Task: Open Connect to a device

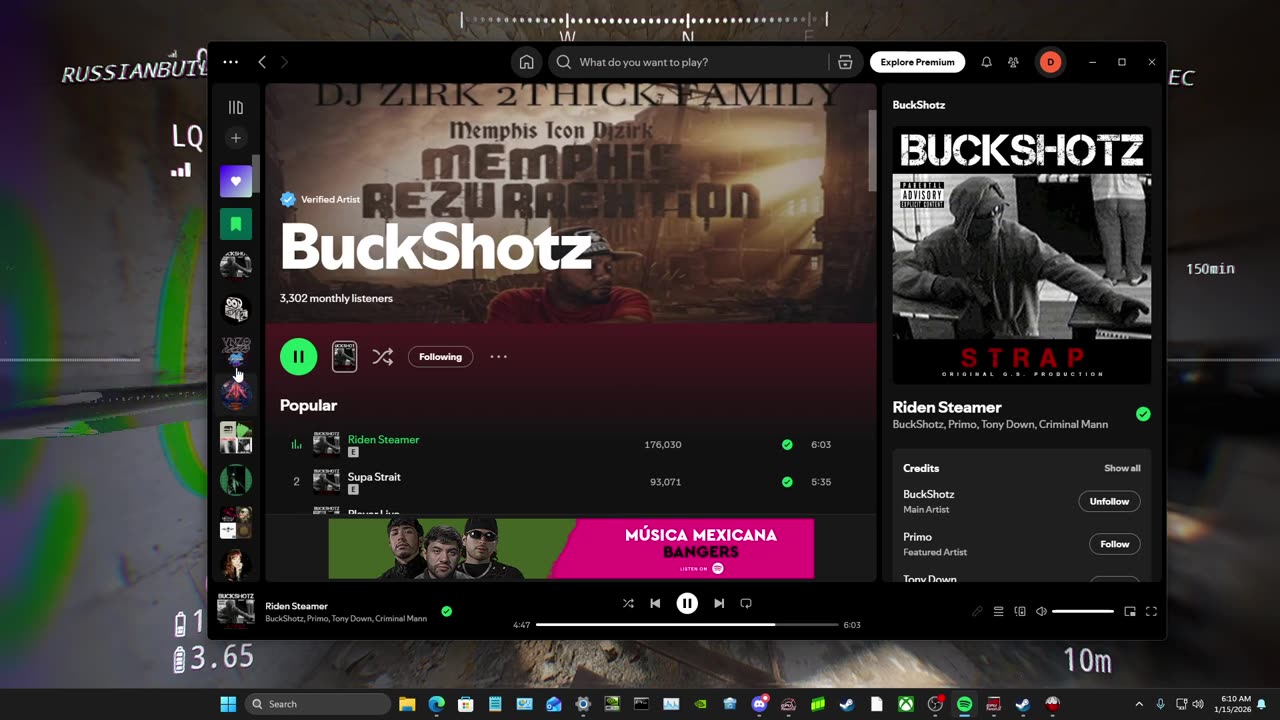Action: click(1020, 611)
